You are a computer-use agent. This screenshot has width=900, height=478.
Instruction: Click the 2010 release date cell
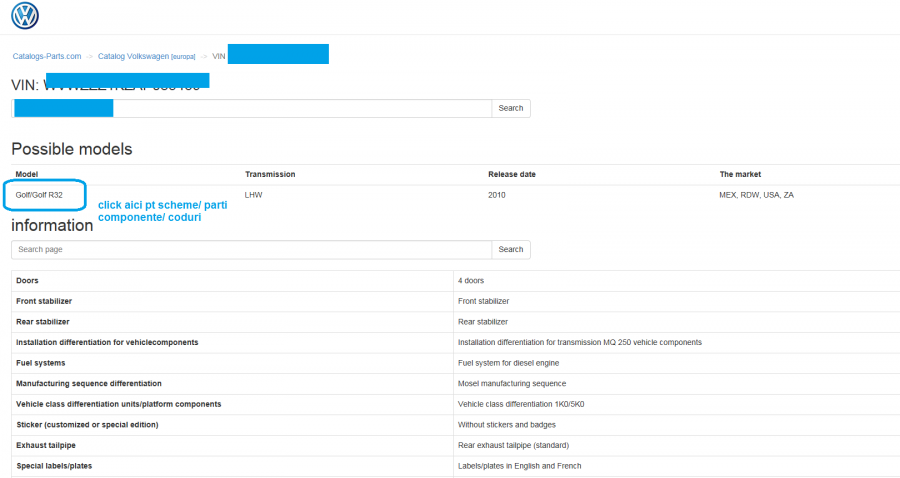click(x=496, y=195)
